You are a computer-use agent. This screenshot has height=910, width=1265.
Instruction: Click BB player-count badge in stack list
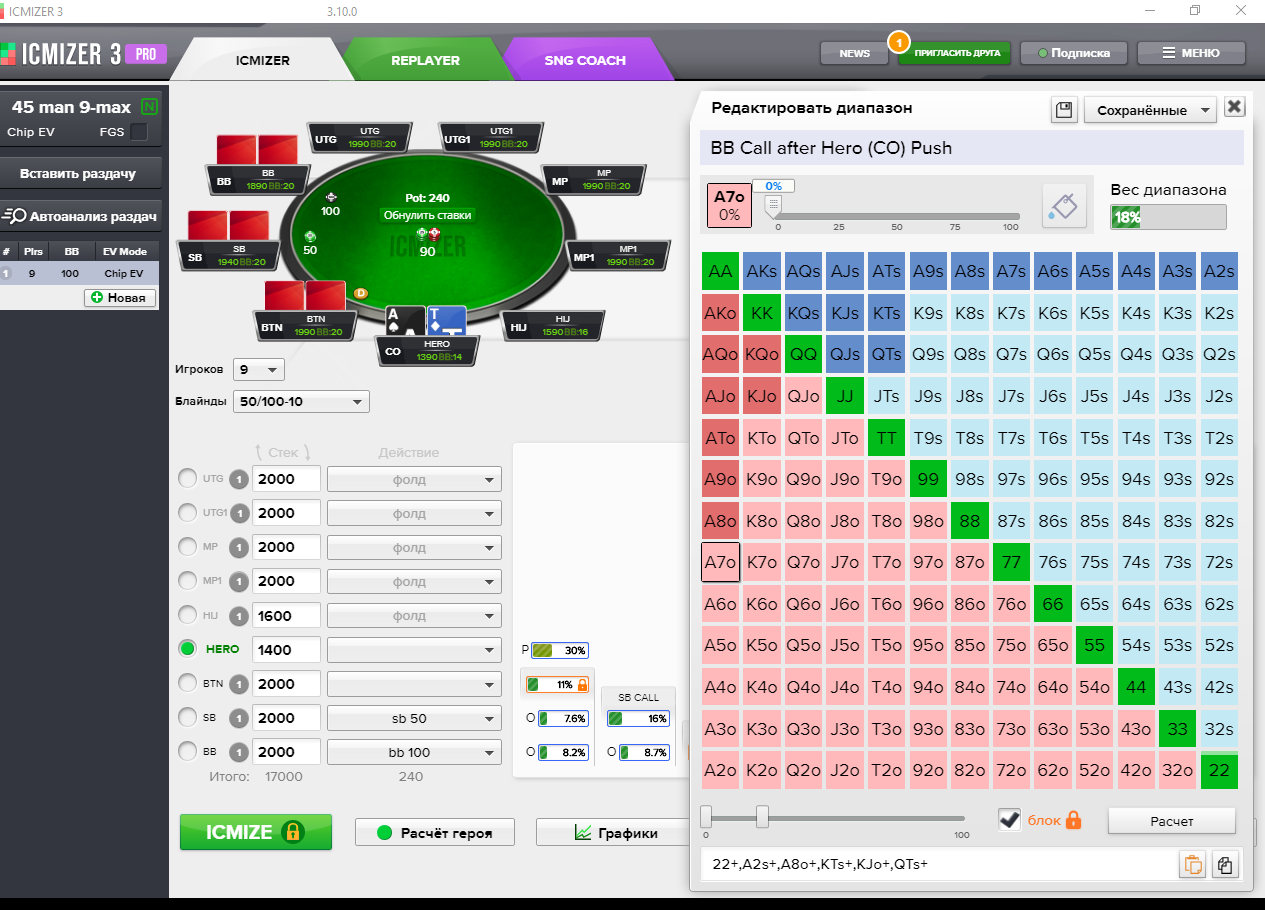click(240, 752)
